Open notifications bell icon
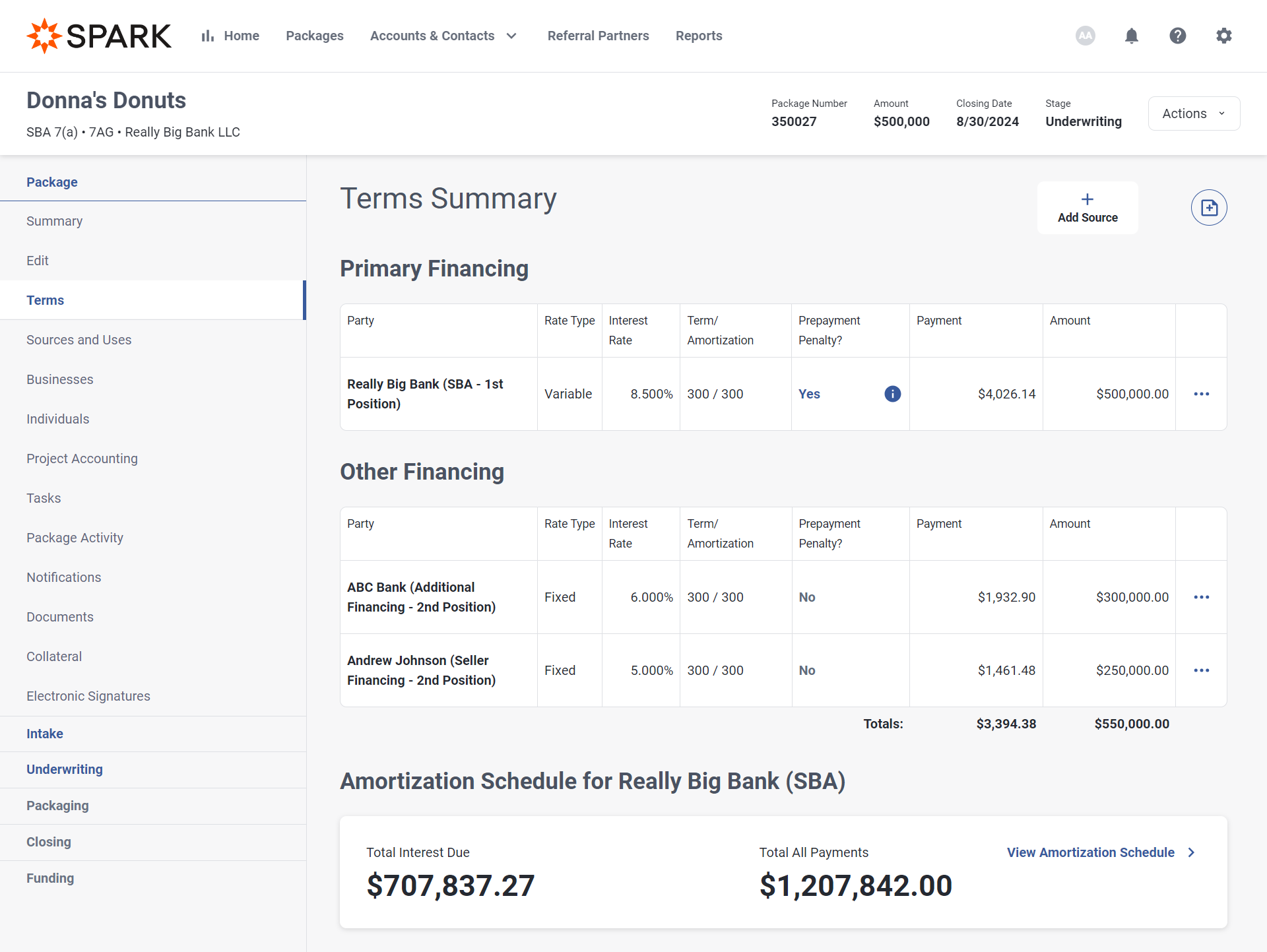This screenshot has height=952, width=1267. (1132, 36)
